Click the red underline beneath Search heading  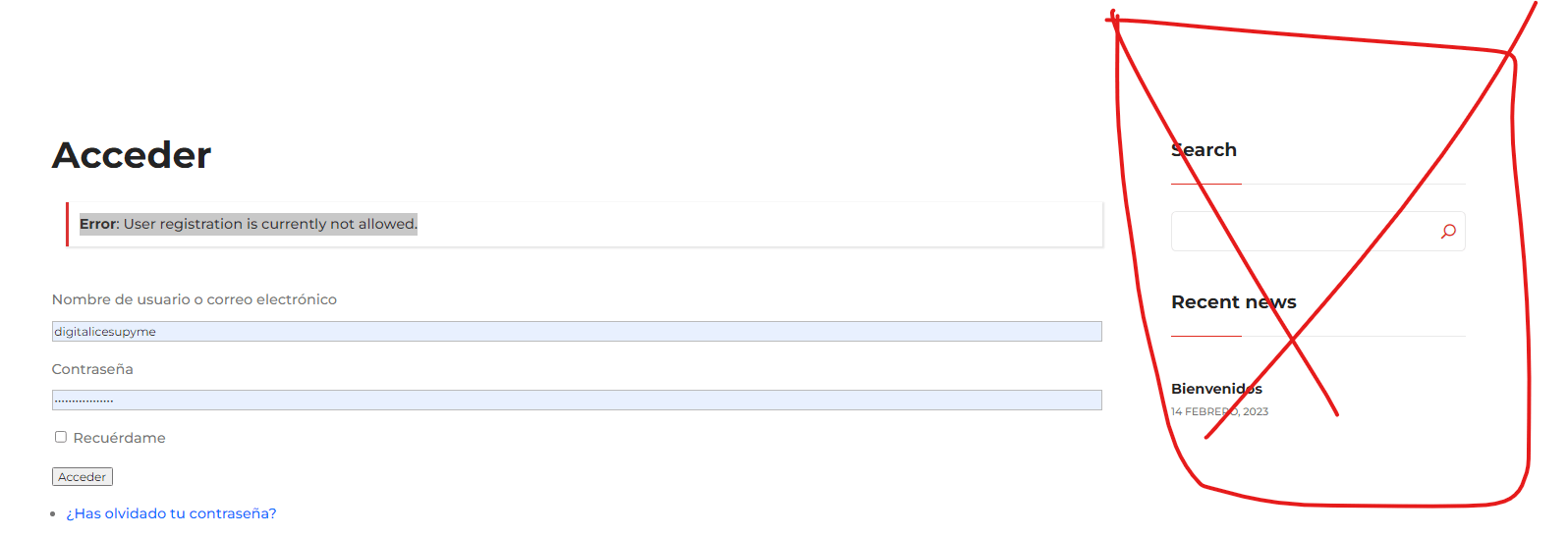(1206, 184)
